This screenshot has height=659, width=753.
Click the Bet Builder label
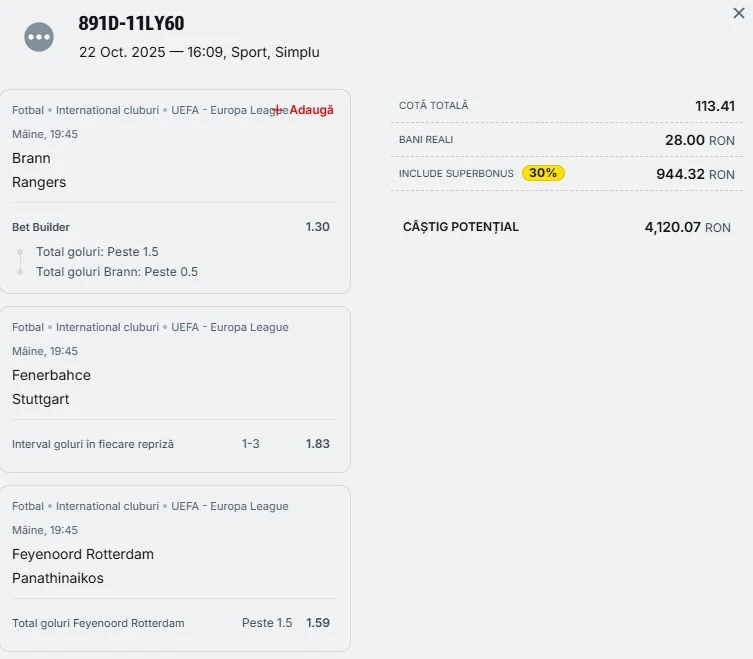point(41,227)
